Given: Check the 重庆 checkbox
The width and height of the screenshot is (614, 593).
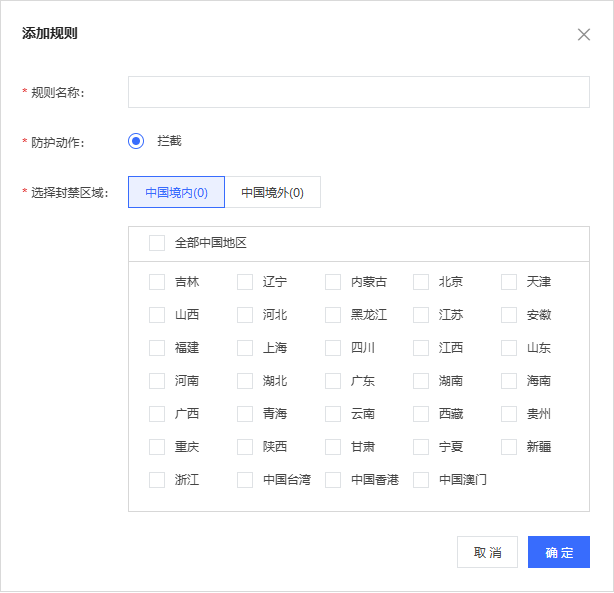Looking at the screenshot, I should (x=157, y=447).
